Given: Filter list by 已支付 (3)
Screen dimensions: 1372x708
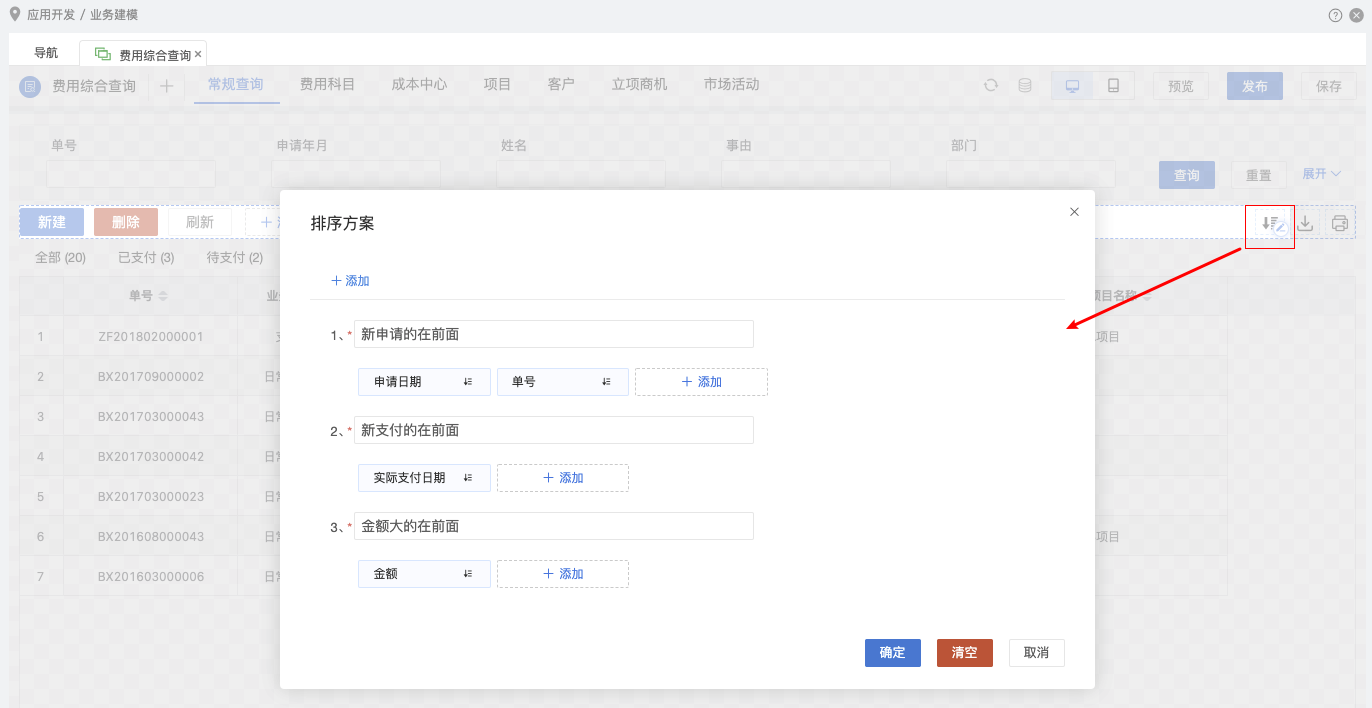Looking at the screenshot, I should pos(147,258).
